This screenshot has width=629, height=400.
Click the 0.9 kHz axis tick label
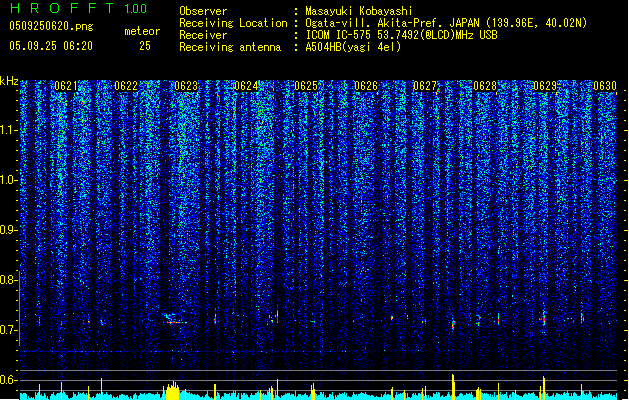(x=8, y=230)
